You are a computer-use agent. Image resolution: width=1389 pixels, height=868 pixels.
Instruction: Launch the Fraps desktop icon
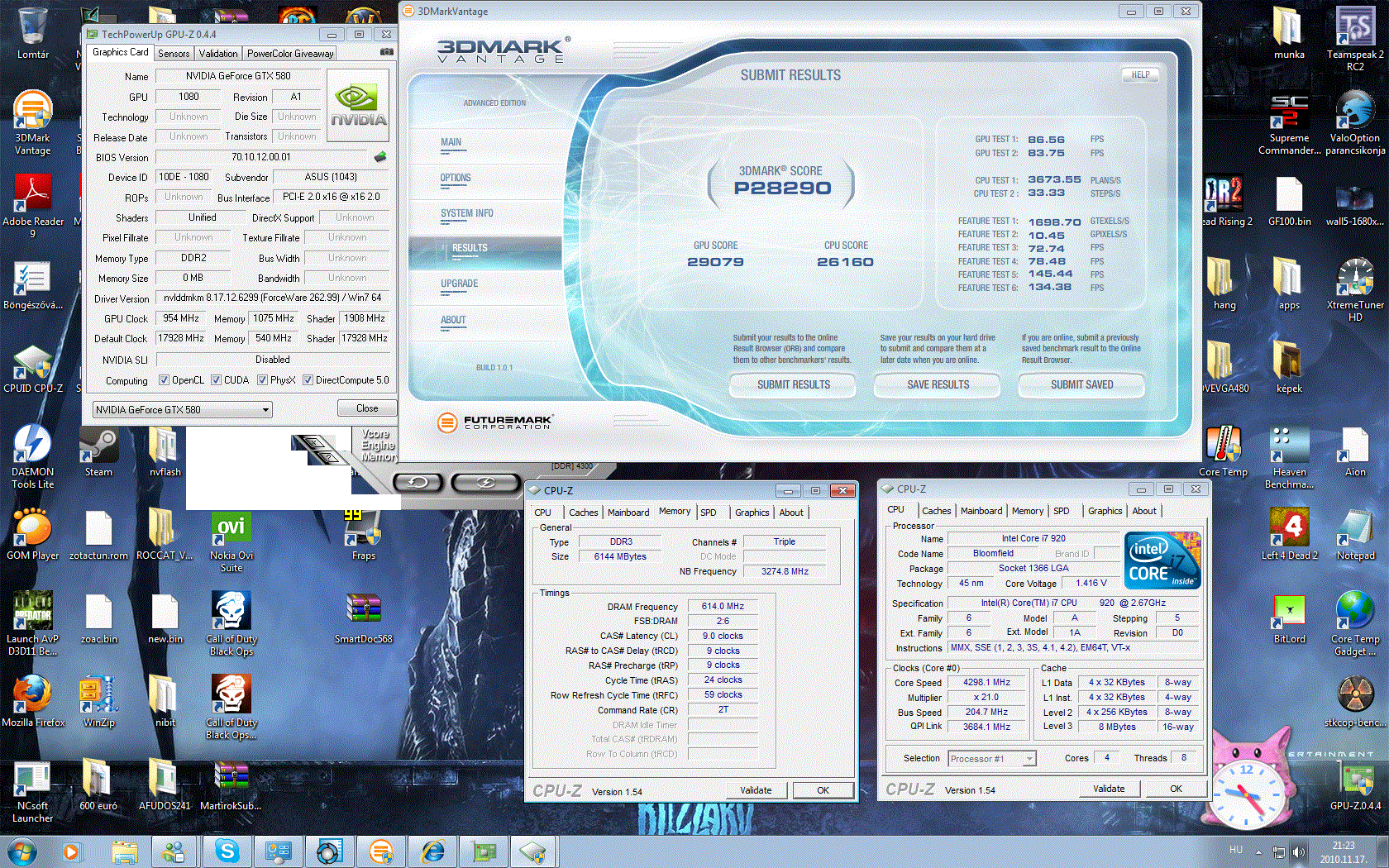coord(364,536)
